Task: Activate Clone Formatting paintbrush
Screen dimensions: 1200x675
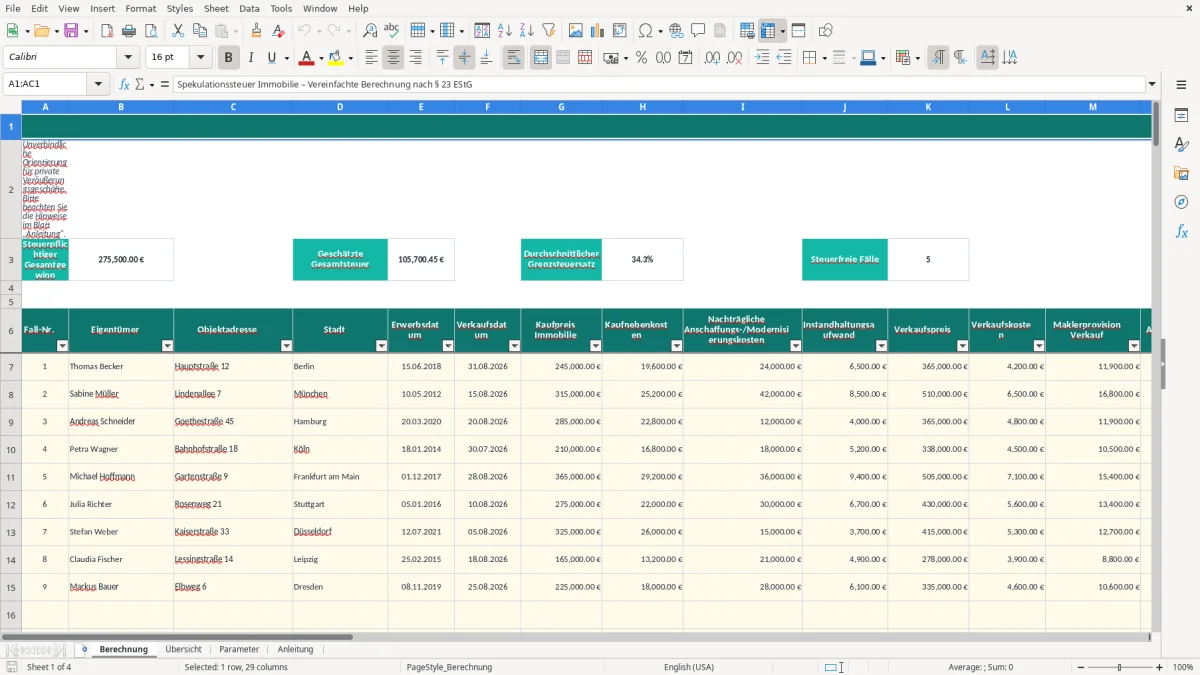Action: point(256,31)
